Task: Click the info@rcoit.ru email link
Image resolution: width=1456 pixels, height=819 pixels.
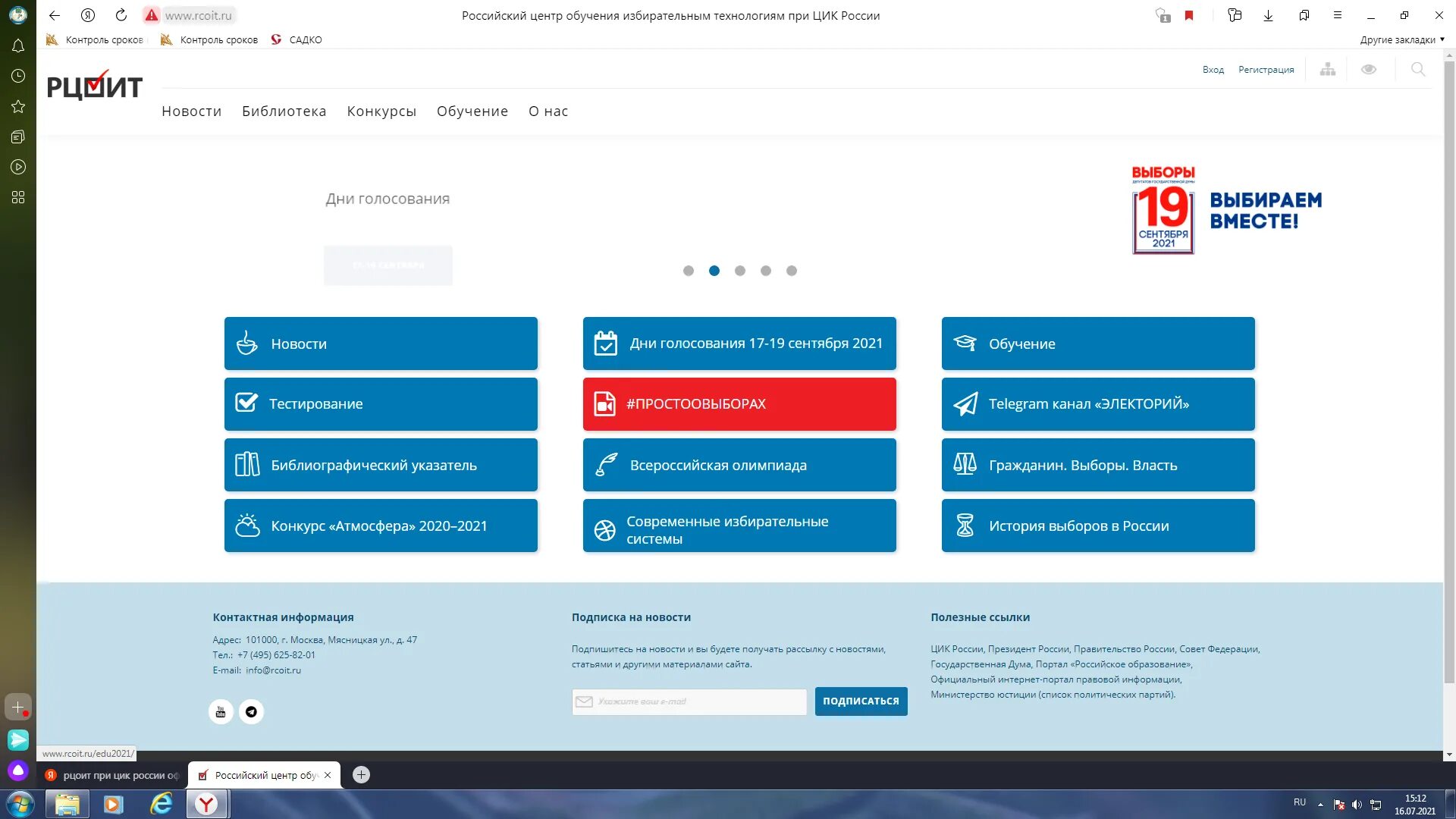Action: coord(273,670)
